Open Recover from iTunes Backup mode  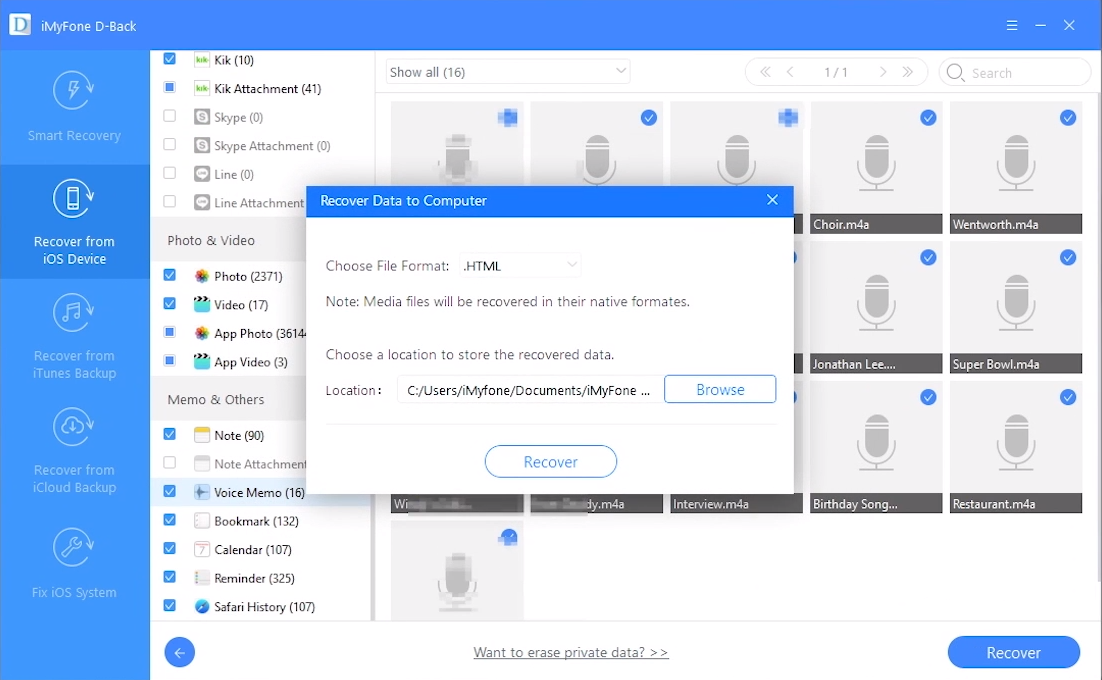pyautogui.click(x=74, y=336)
